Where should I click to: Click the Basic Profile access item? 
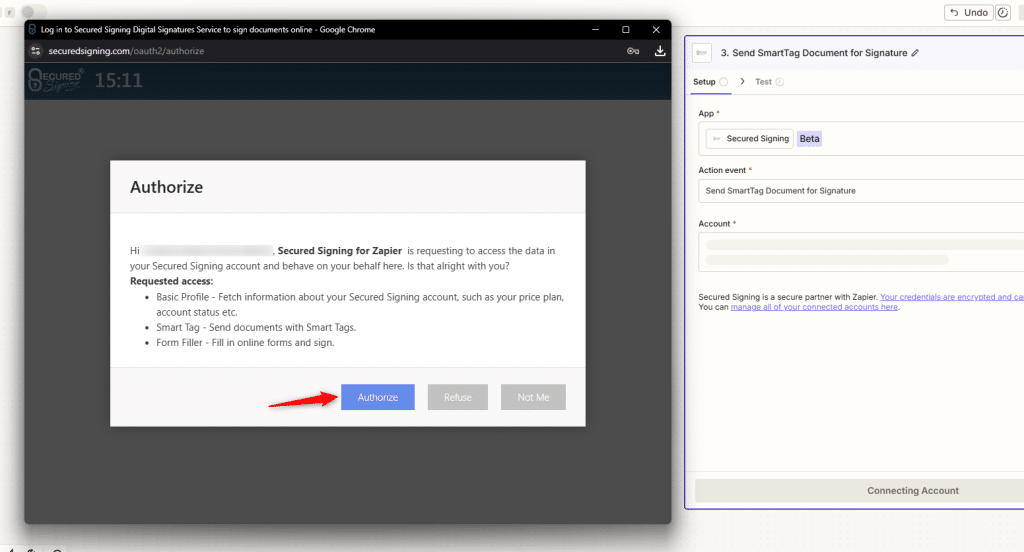[360, 304]
